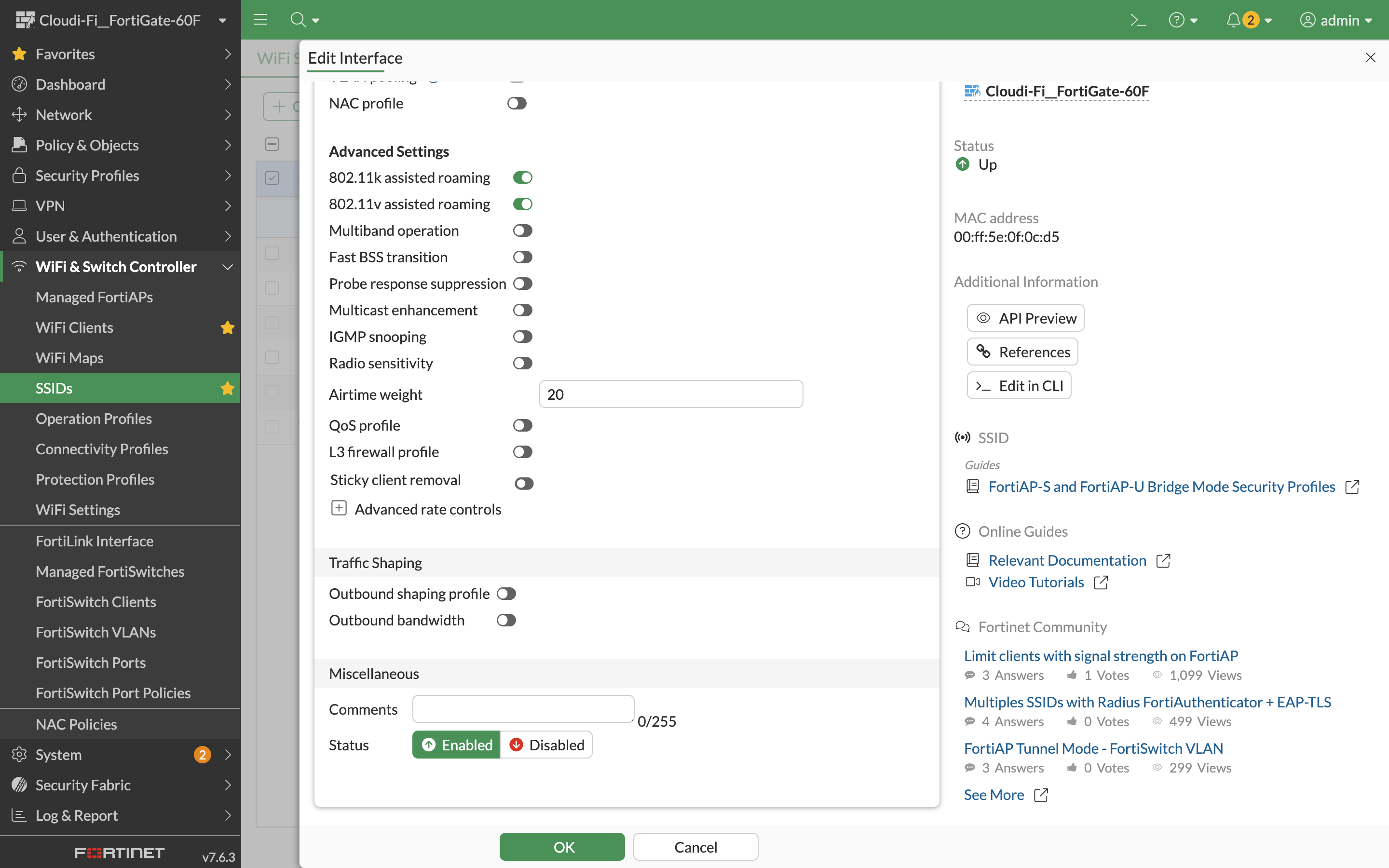Close the Edit Interface panel
1389x868 pixels.
(1371, 58)
